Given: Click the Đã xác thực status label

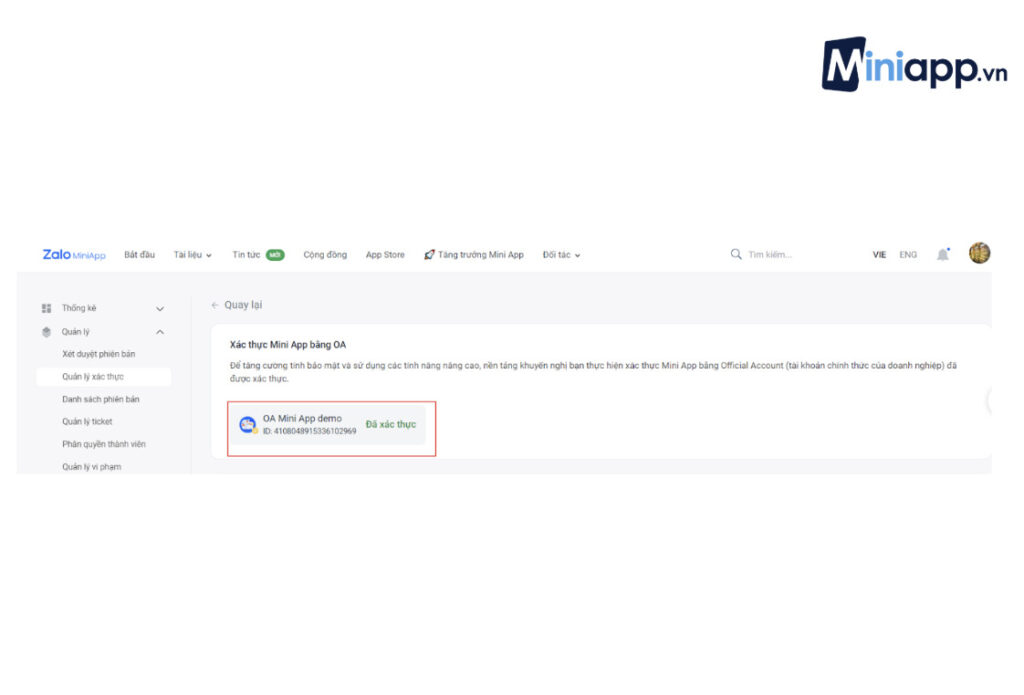Looking at the screenshot, I should [x=391, y=425].
